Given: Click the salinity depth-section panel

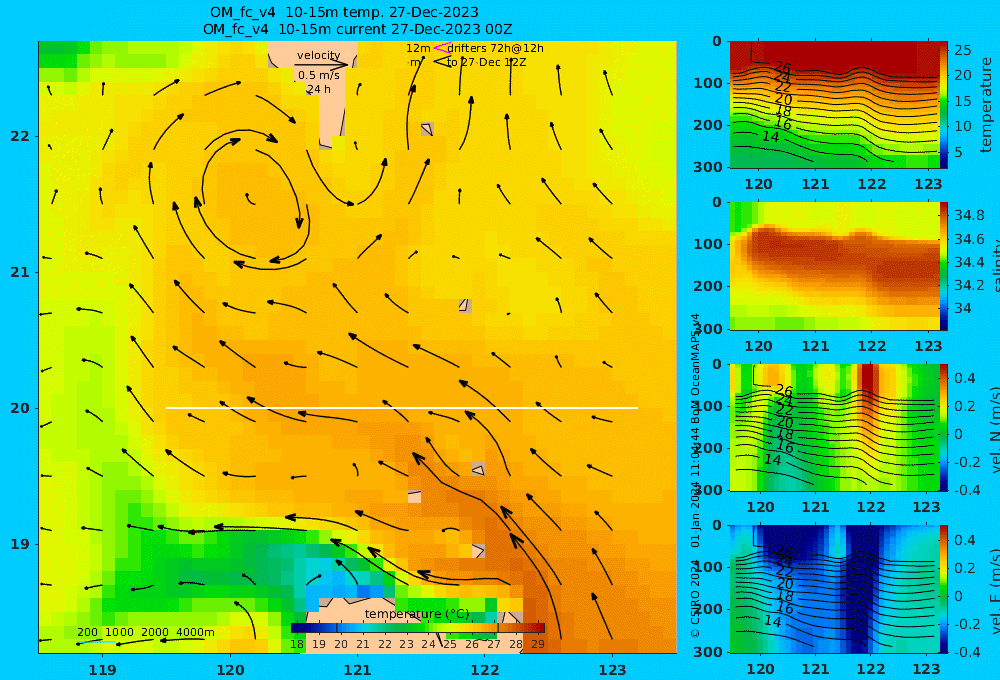Looking at the screenshot, I should point(835,266).
